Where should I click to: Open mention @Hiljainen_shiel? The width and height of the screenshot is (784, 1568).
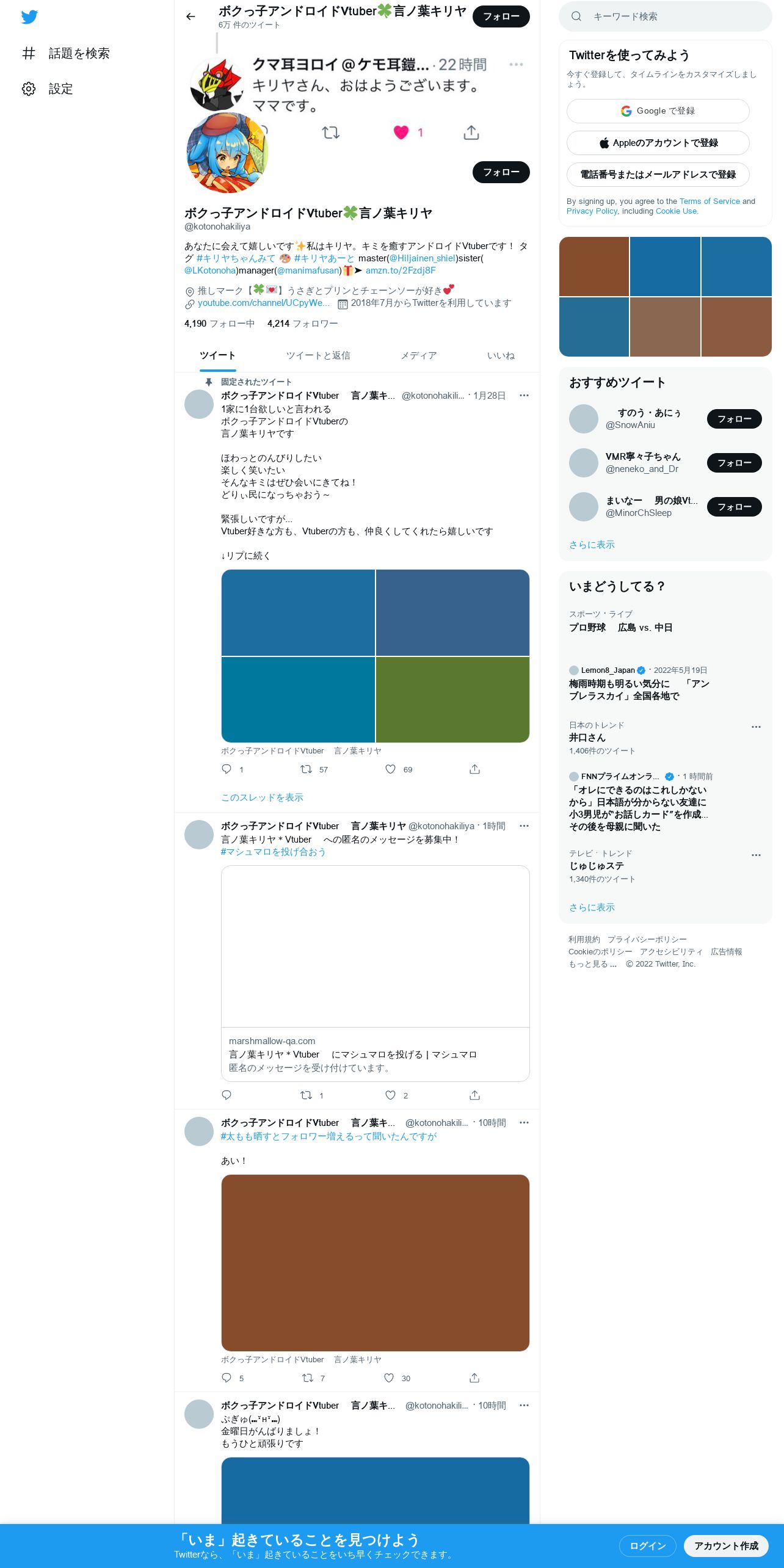(x=423, y=258)
